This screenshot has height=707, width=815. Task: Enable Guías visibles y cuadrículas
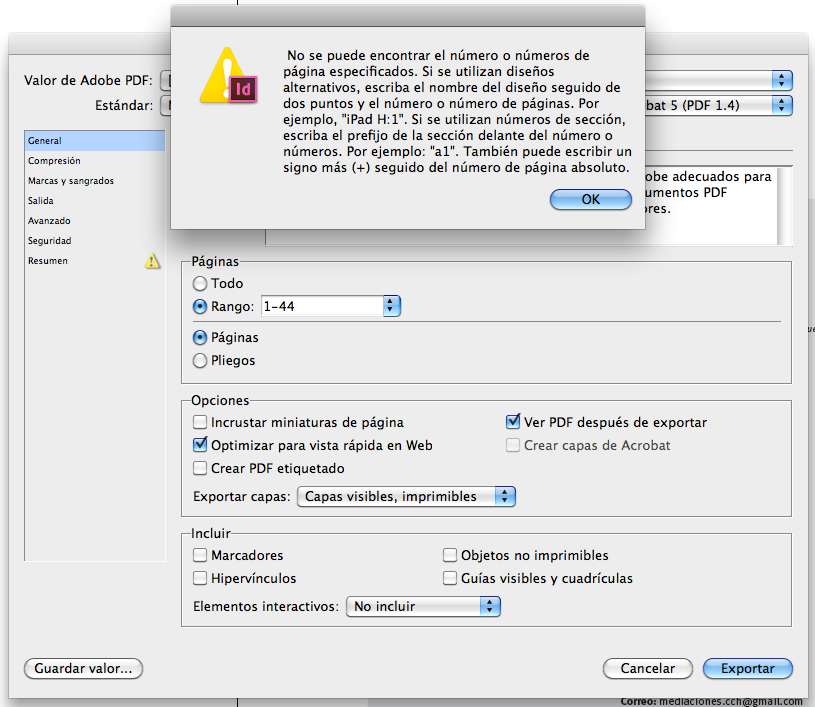(450, 578)
